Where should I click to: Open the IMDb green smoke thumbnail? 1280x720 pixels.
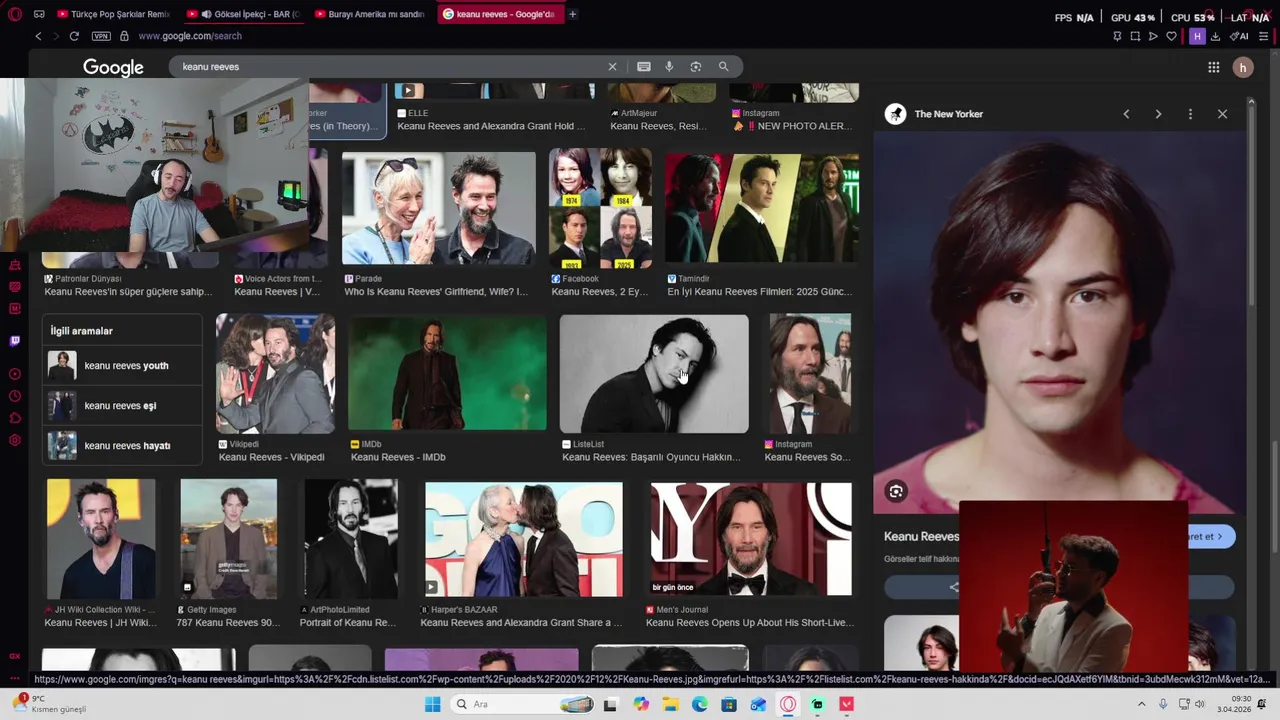[x=447, y=374]
